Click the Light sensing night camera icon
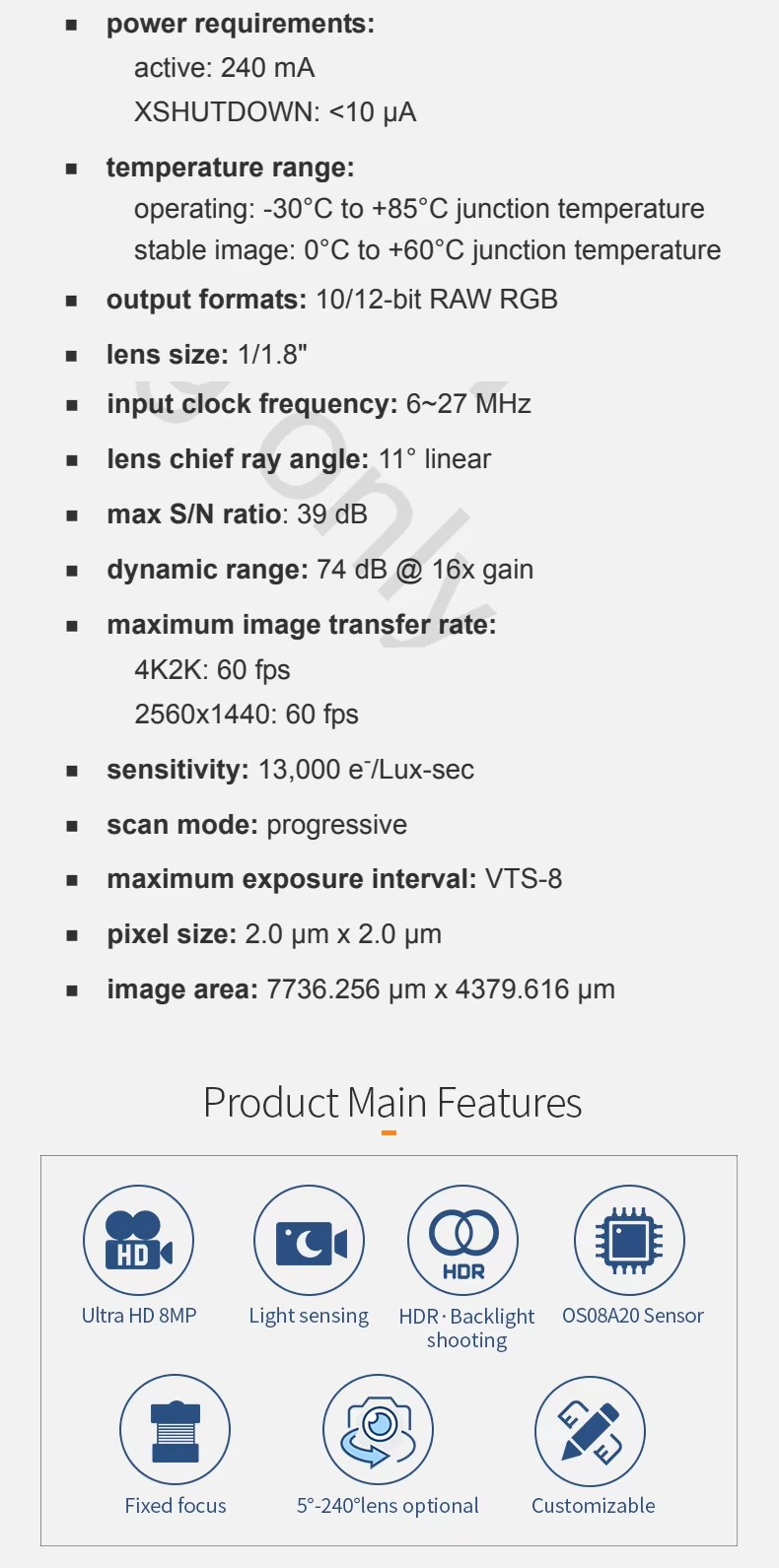 point(309,1240)
